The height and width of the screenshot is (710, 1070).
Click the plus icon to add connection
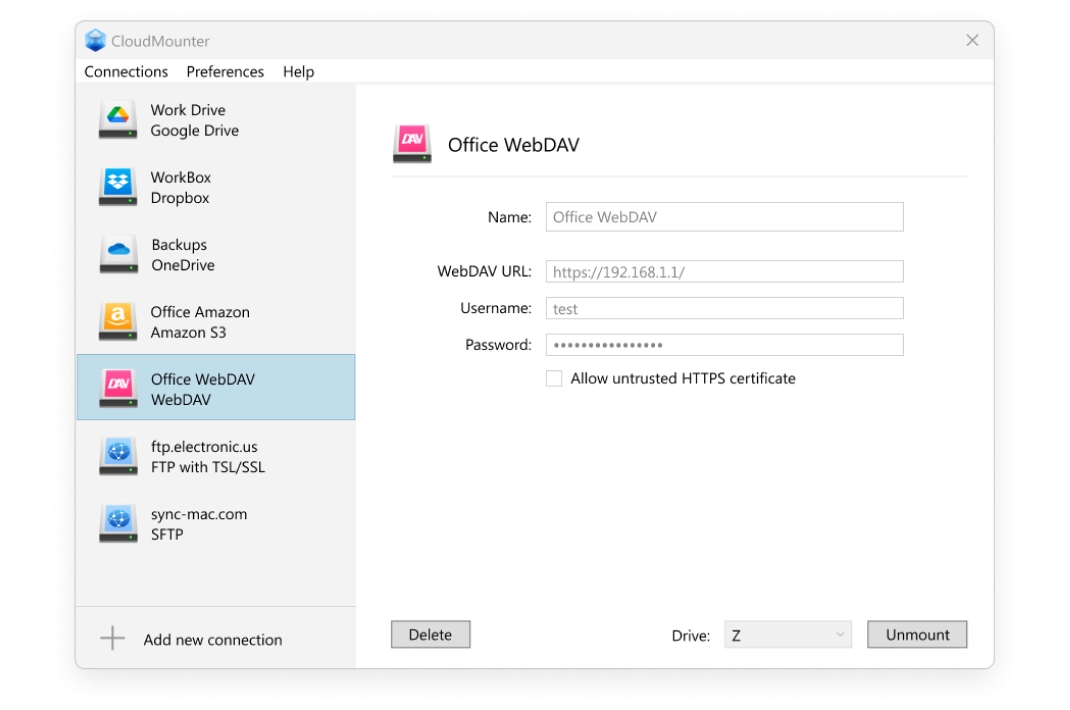click(x=113, y=639)
